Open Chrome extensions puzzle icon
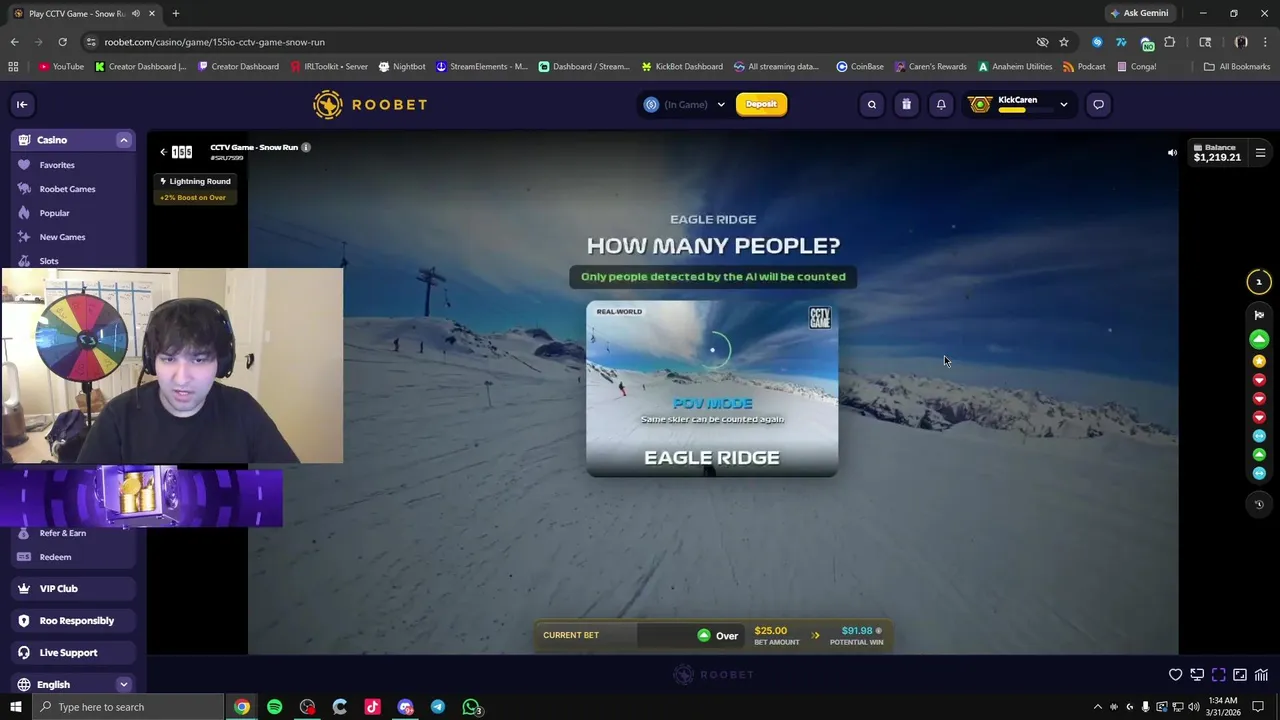Screen dimensions: 1280x720 [1169, 42]
